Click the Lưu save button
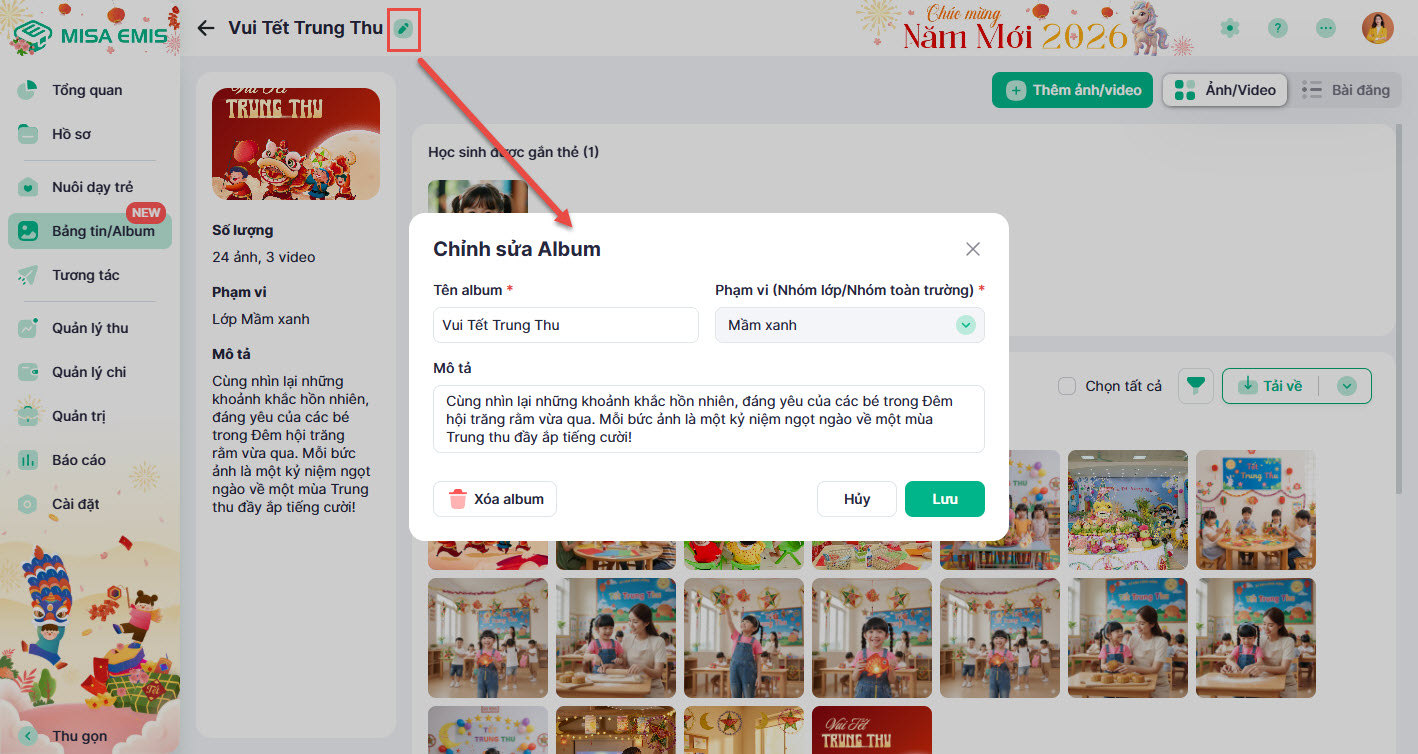The image size is (1418, 754). [945, 499]
